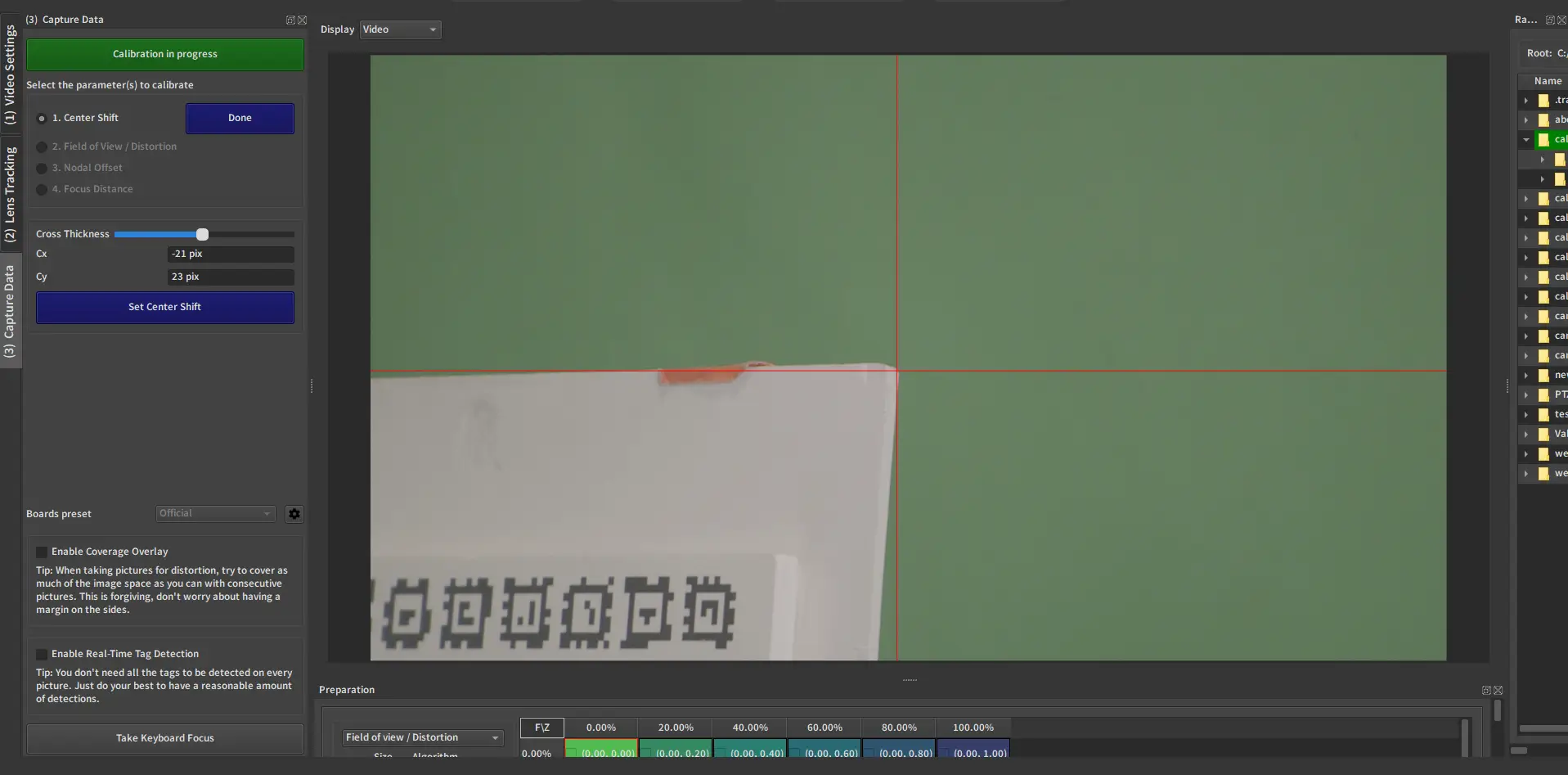This screenshot has width=1568, height=775.
Task: Close the Capture Data panel
Action: tap(302, 20)
